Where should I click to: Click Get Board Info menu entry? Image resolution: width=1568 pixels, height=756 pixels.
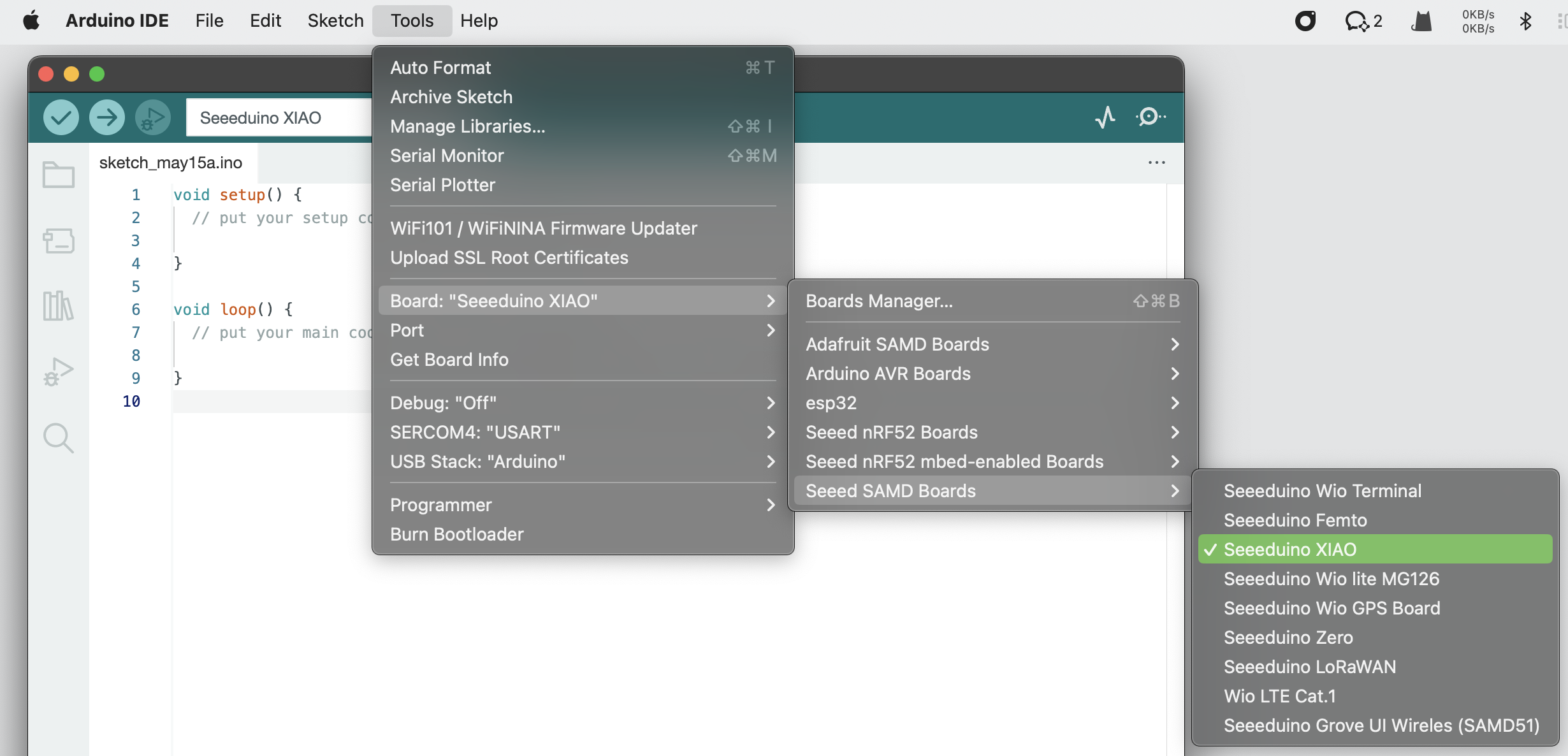coord(583,359)
